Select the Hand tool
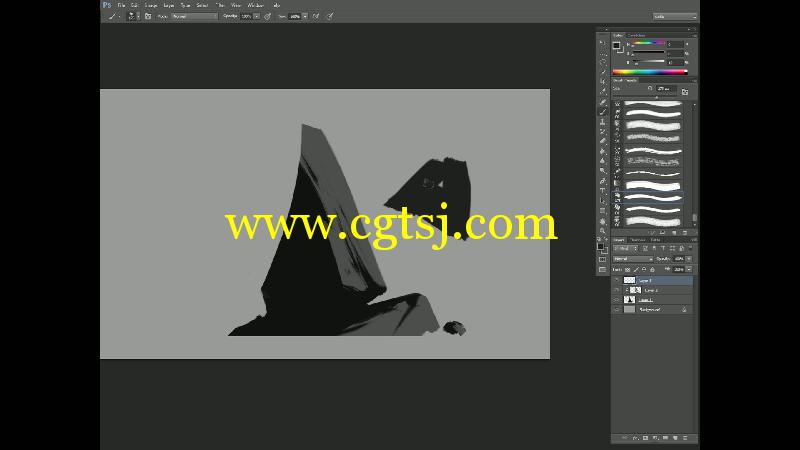 coord(603,221)
